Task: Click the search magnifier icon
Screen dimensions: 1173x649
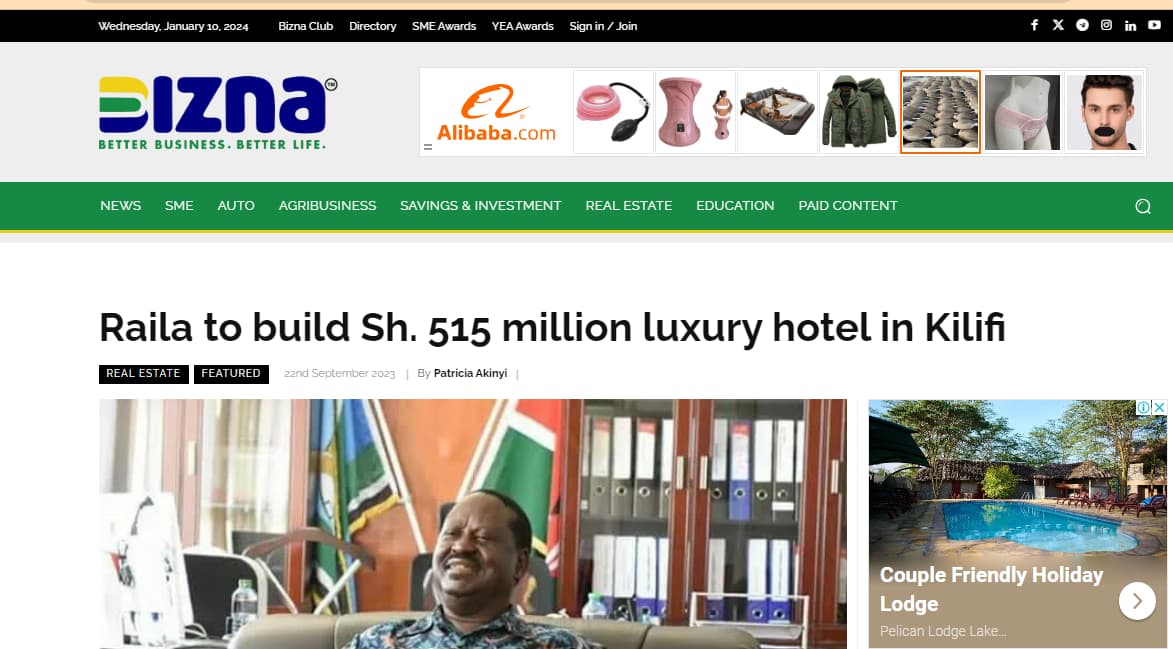Action: coord(1142,206)
